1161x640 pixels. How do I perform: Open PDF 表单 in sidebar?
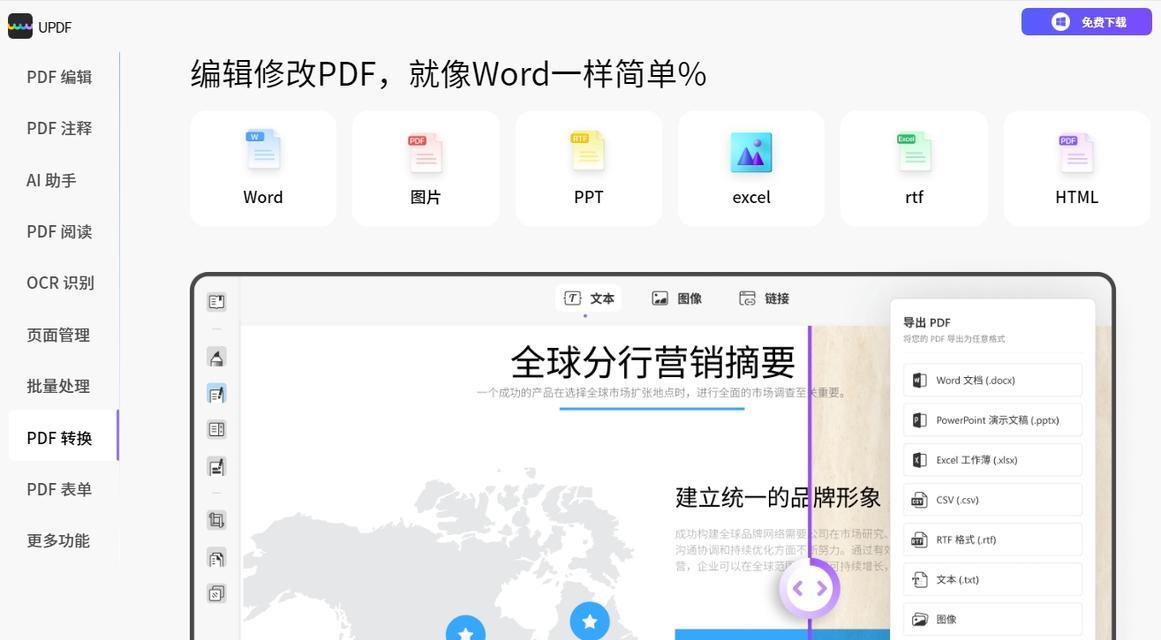tap(59, 490)
